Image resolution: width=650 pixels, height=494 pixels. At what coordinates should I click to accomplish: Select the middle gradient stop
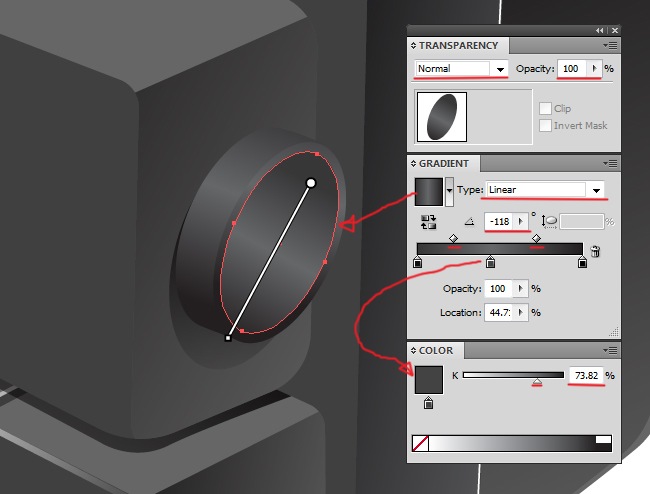pos(490,262)
